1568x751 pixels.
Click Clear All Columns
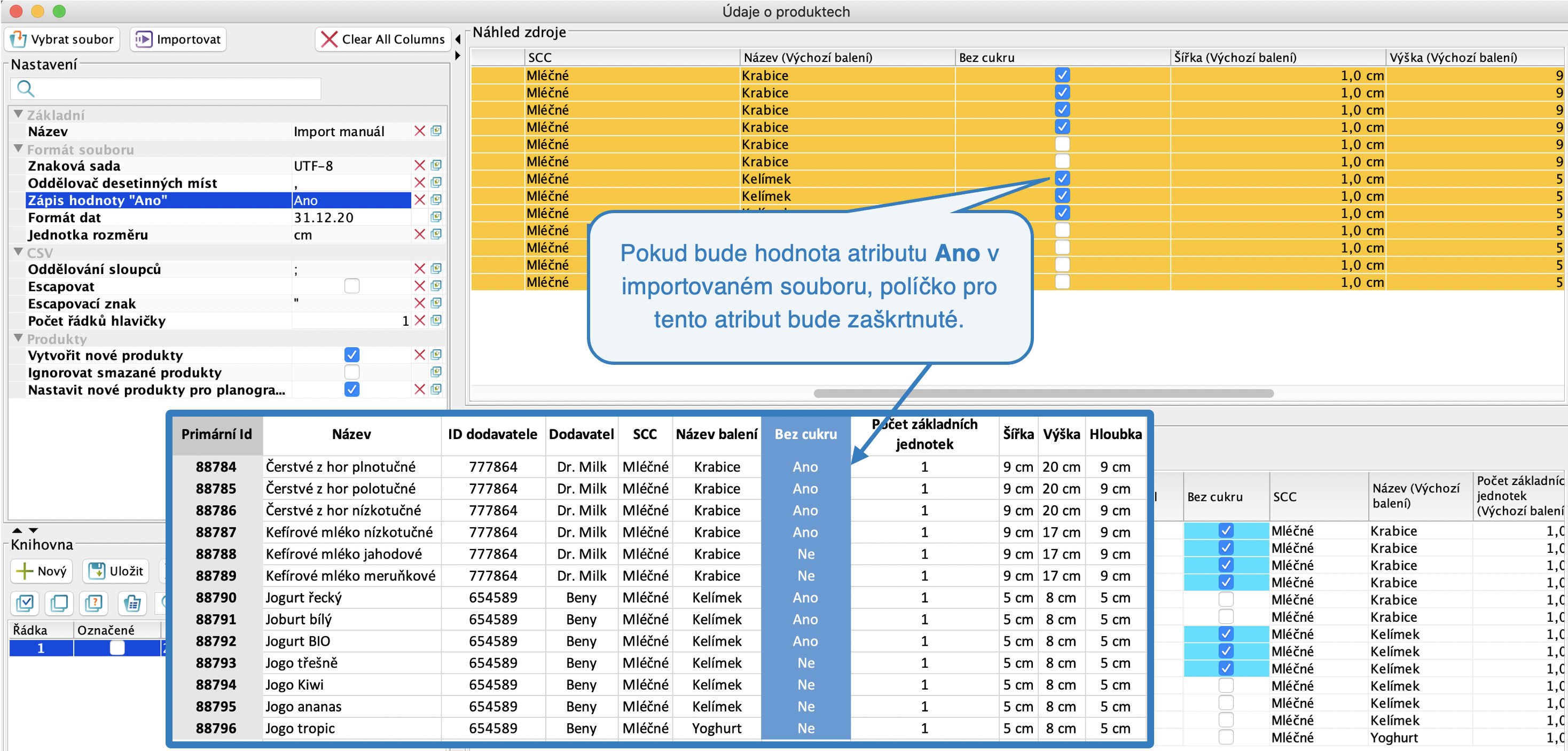(383, 40)
